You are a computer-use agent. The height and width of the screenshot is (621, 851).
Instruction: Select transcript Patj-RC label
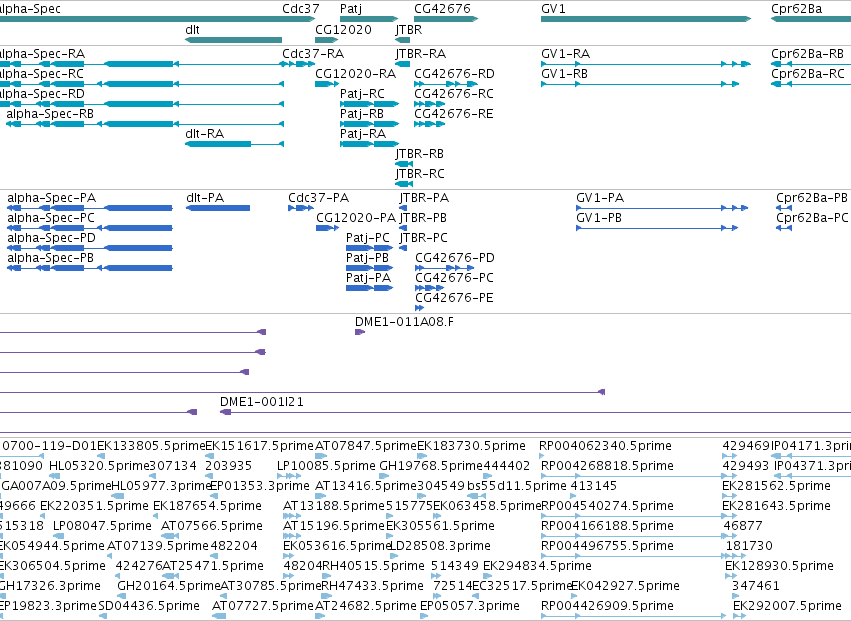(362, 93)
